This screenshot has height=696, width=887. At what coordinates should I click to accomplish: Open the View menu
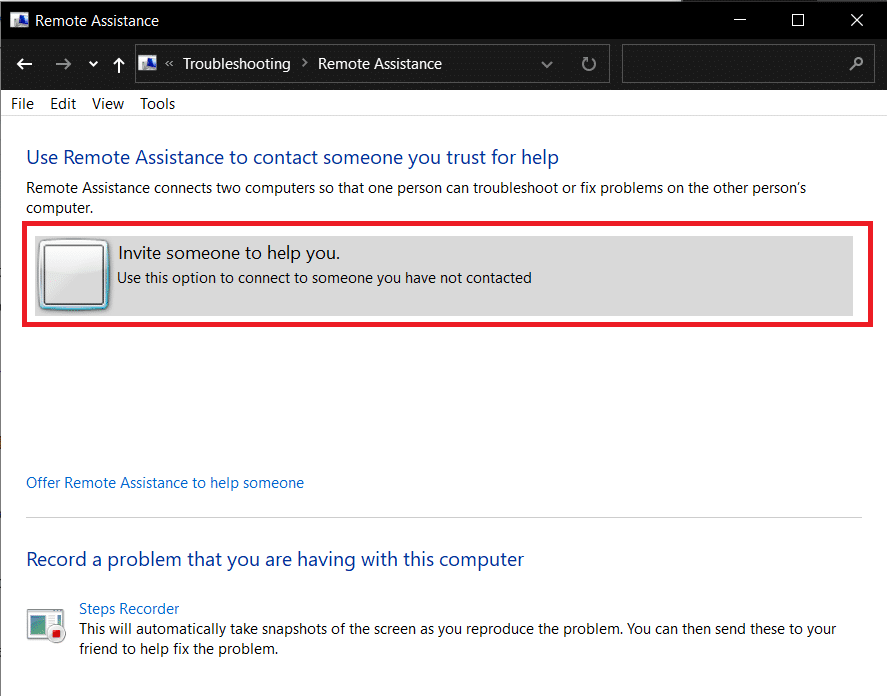click(x=108, y=104)
